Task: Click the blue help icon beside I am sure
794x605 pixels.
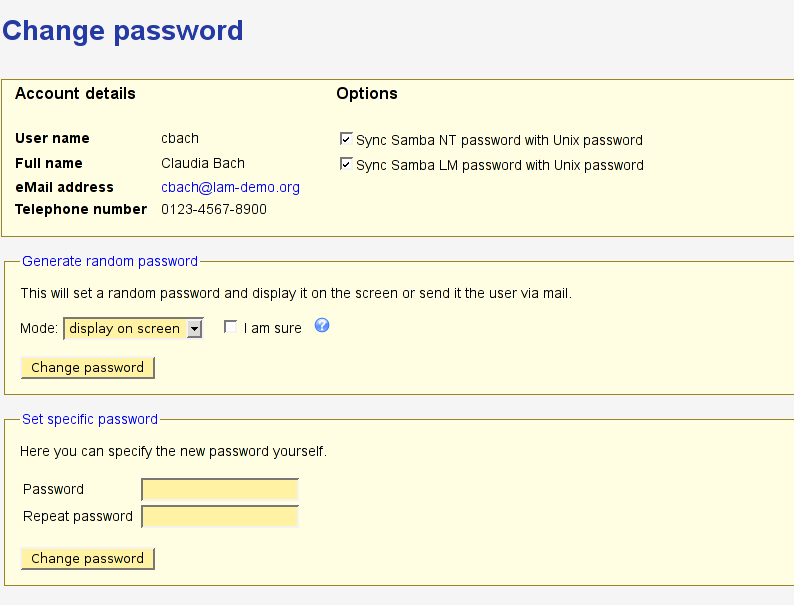Action: [x=322, y=326]
